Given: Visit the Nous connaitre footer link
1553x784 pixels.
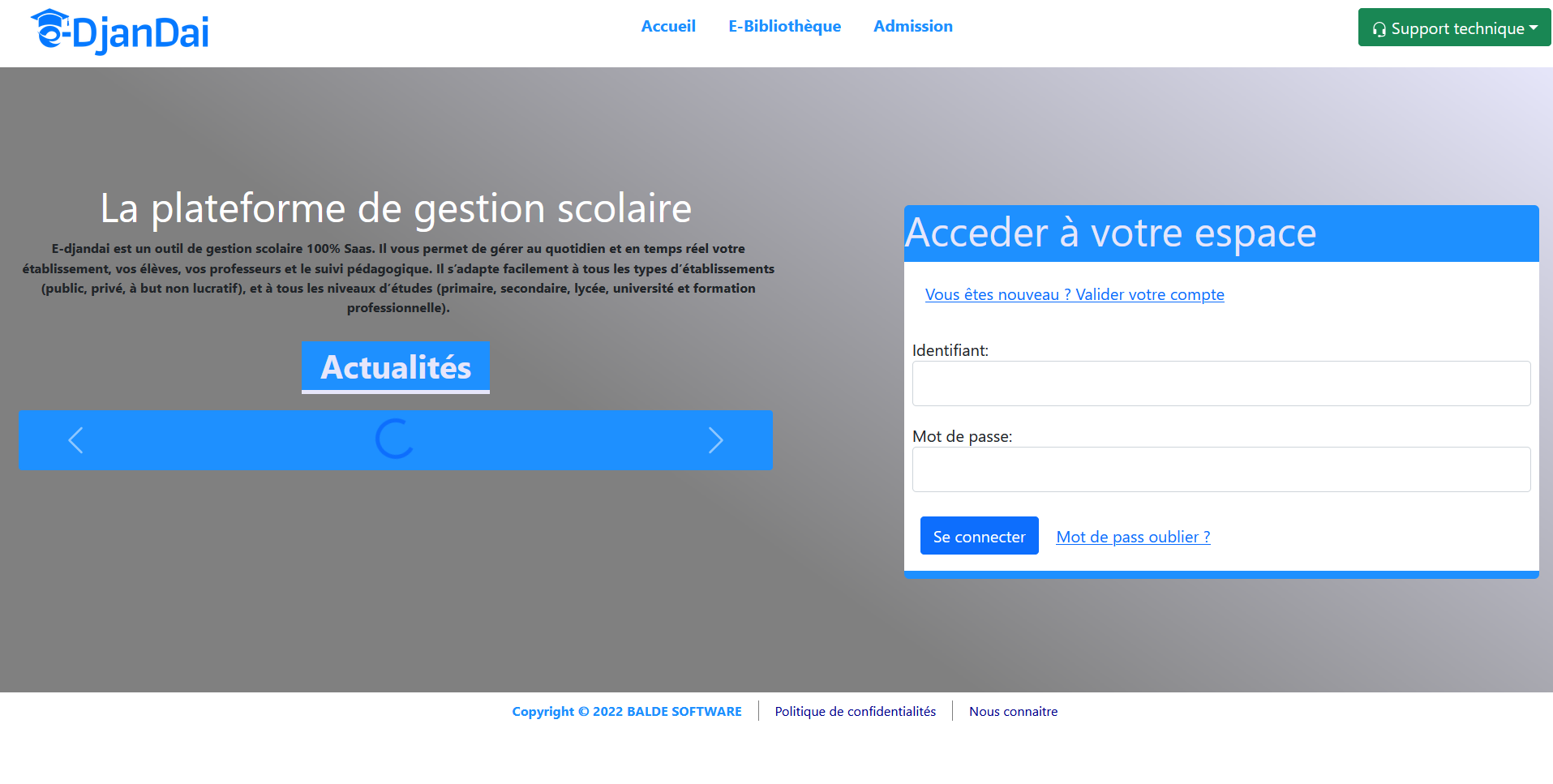Looking at the screenshot, I should [x=1013, y=711].
